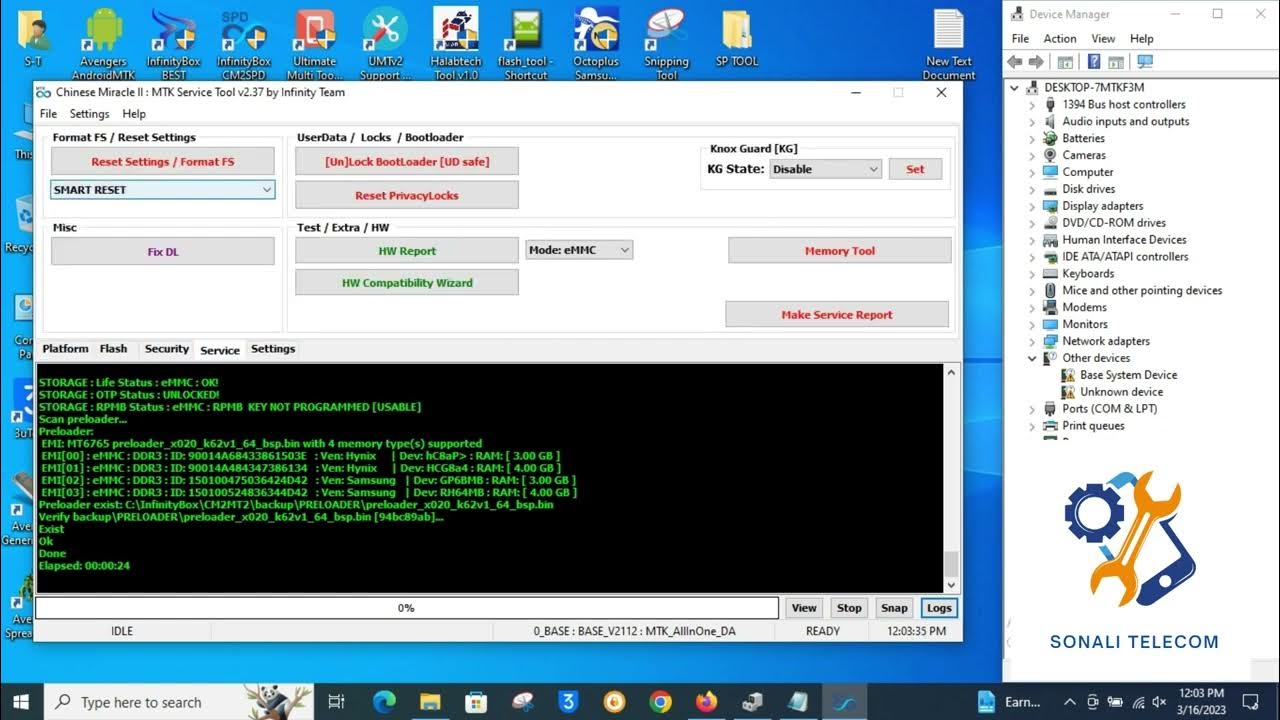
Task: Open Settings menu in Chinese Miracle II
Action: point(89,114)
